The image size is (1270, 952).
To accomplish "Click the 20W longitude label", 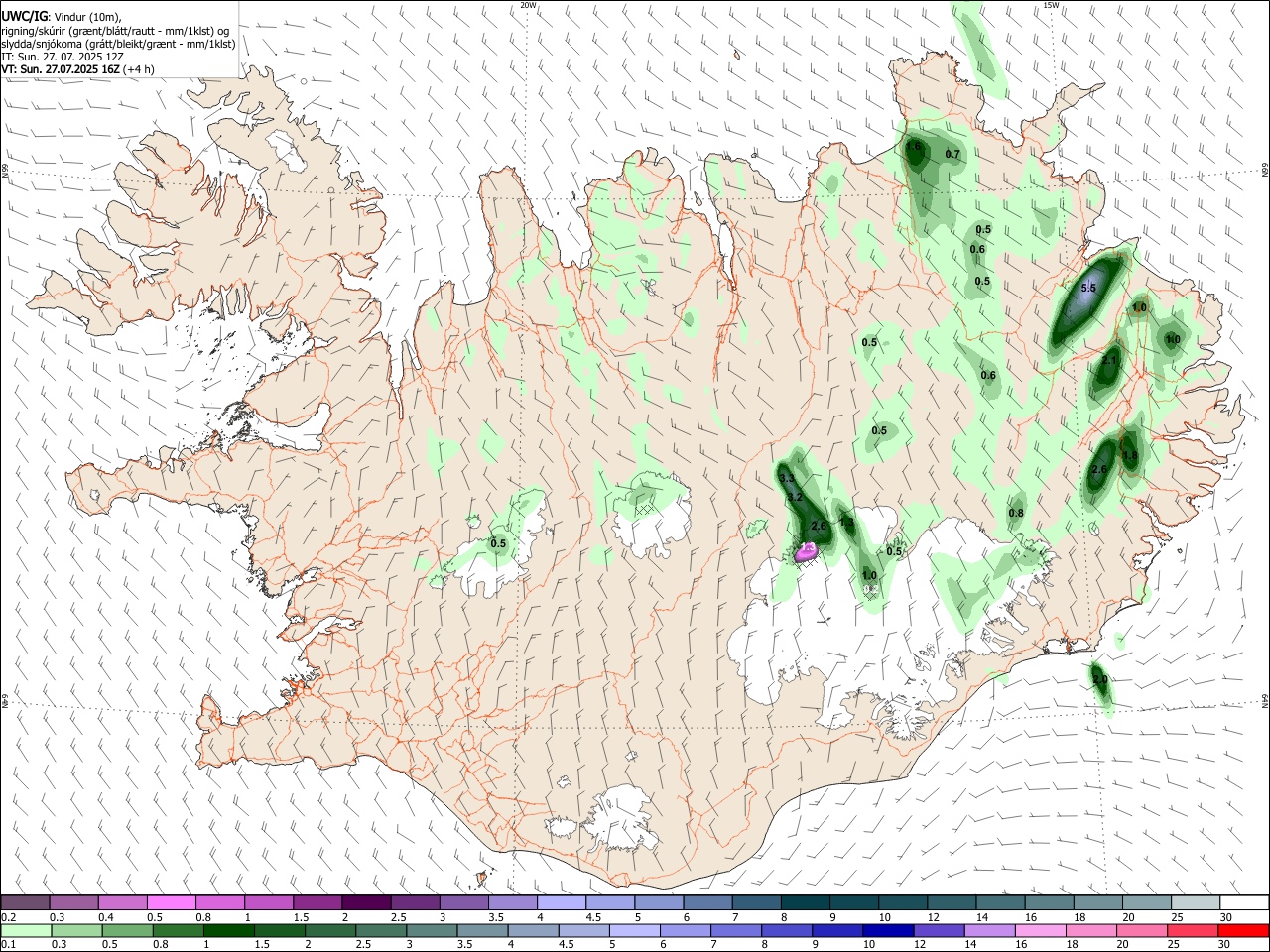I will [529, 5].
